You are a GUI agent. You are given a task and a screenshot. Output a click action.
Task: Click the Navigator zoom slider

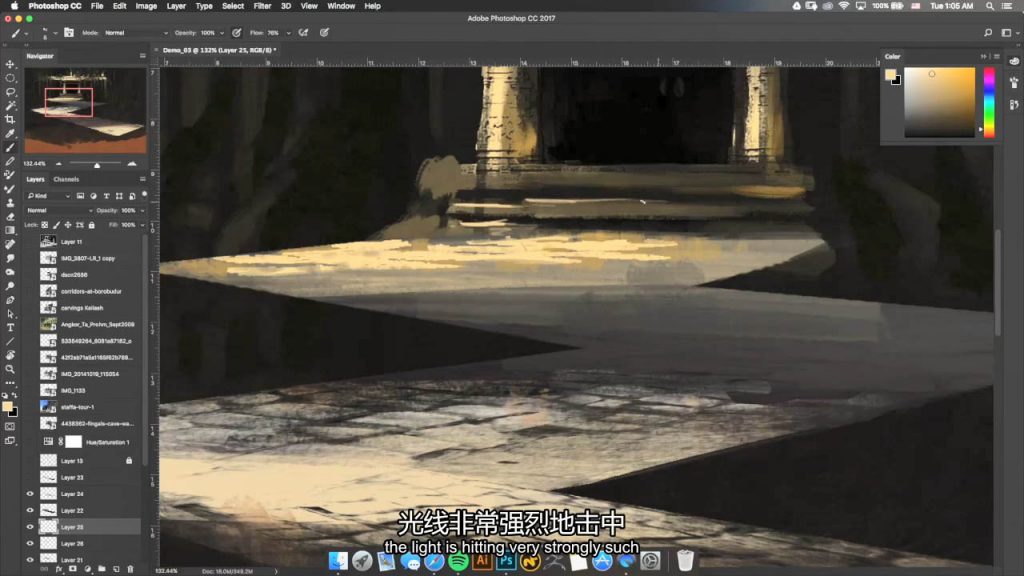click(97, 164)
